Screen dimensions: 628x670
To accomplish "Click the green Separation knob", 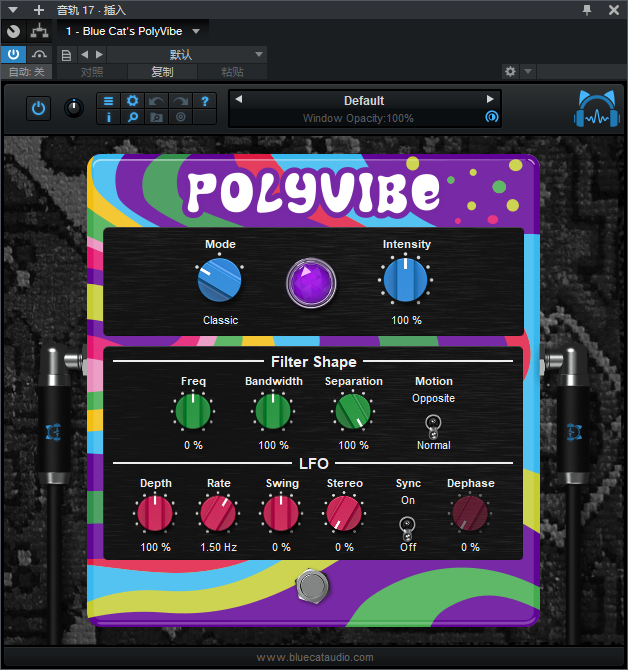I will (x=353, y=411).
